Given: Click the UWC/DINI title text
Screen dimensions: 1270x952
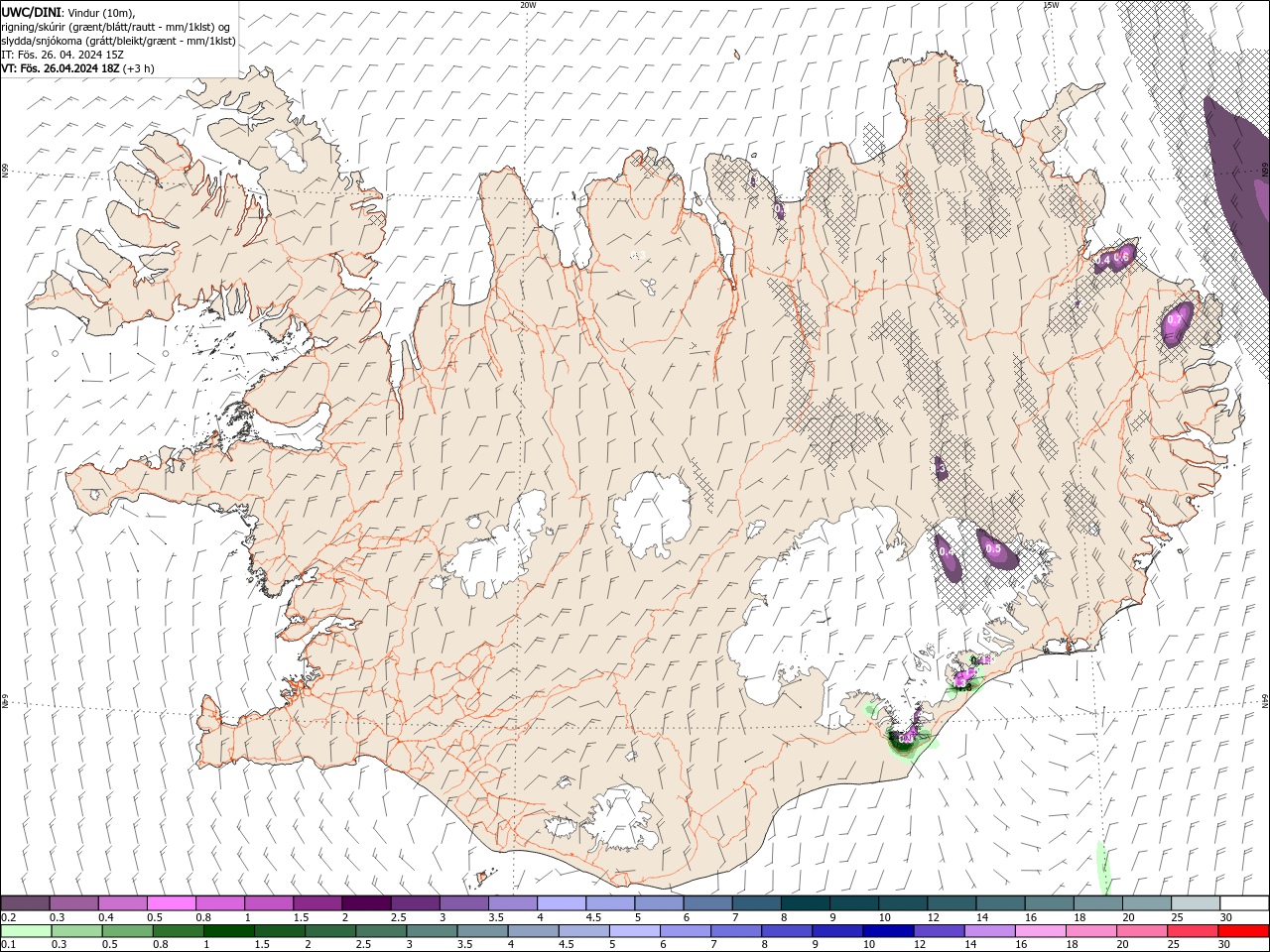Looking at the screenshot, I should click(29, 12).
